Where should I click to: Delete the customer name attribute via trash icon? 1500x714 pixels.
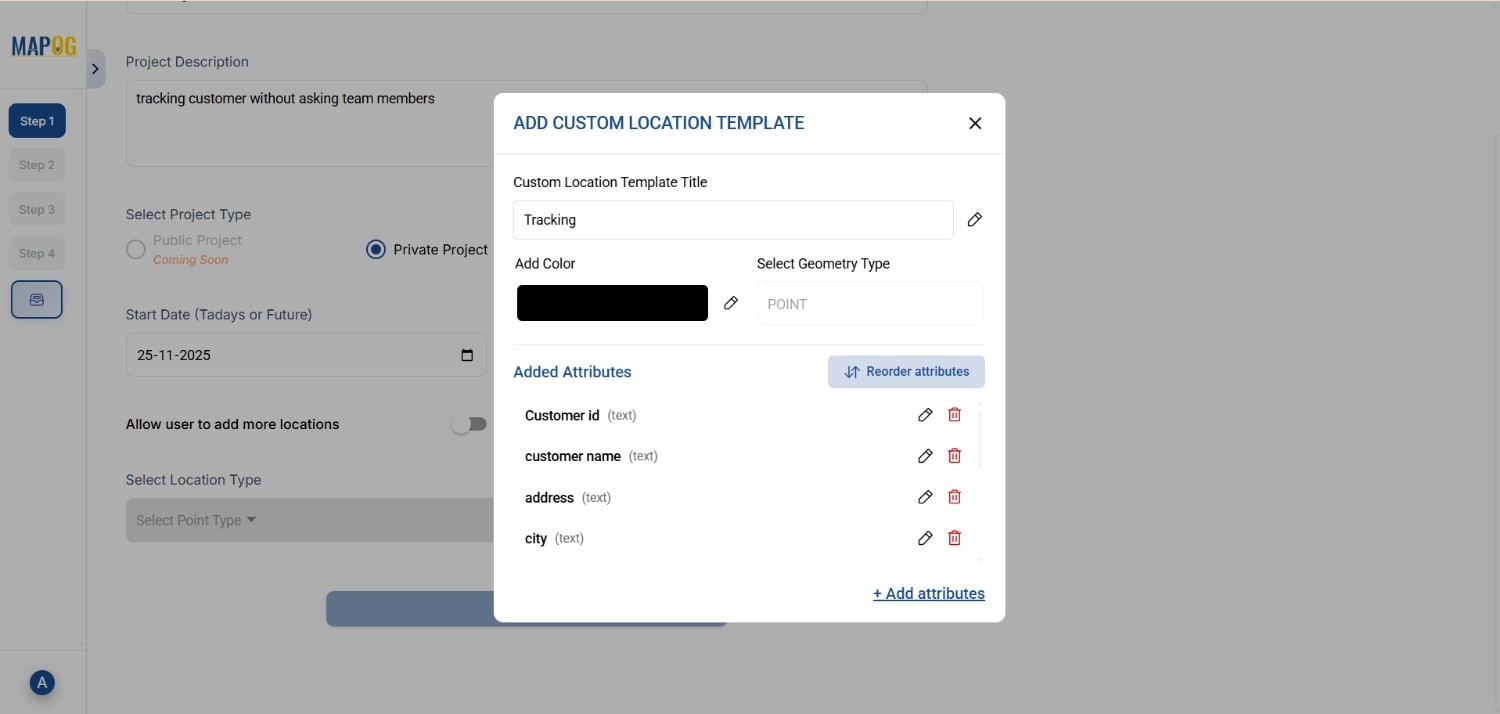tap(954, 455)
